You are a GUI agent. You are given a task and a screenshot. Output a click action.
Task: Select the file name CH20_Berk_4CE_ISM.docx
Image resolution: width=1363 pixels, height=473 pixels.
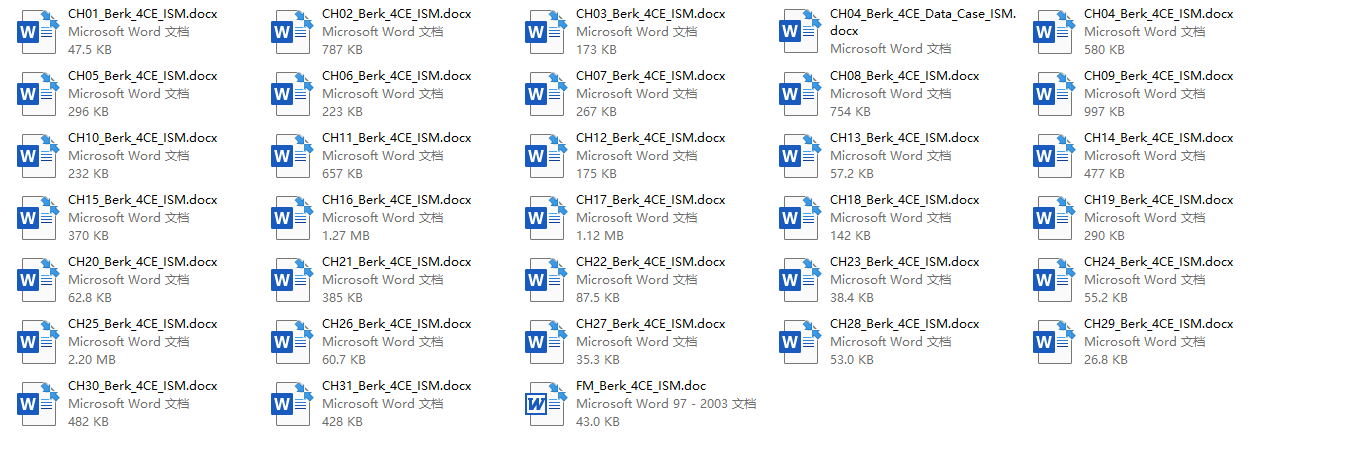[x=143, y=262]
